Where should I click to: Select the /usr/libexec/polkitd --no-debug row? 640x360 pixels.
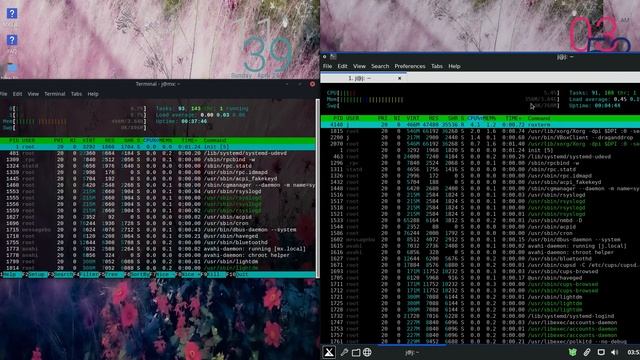coord(480,341)
